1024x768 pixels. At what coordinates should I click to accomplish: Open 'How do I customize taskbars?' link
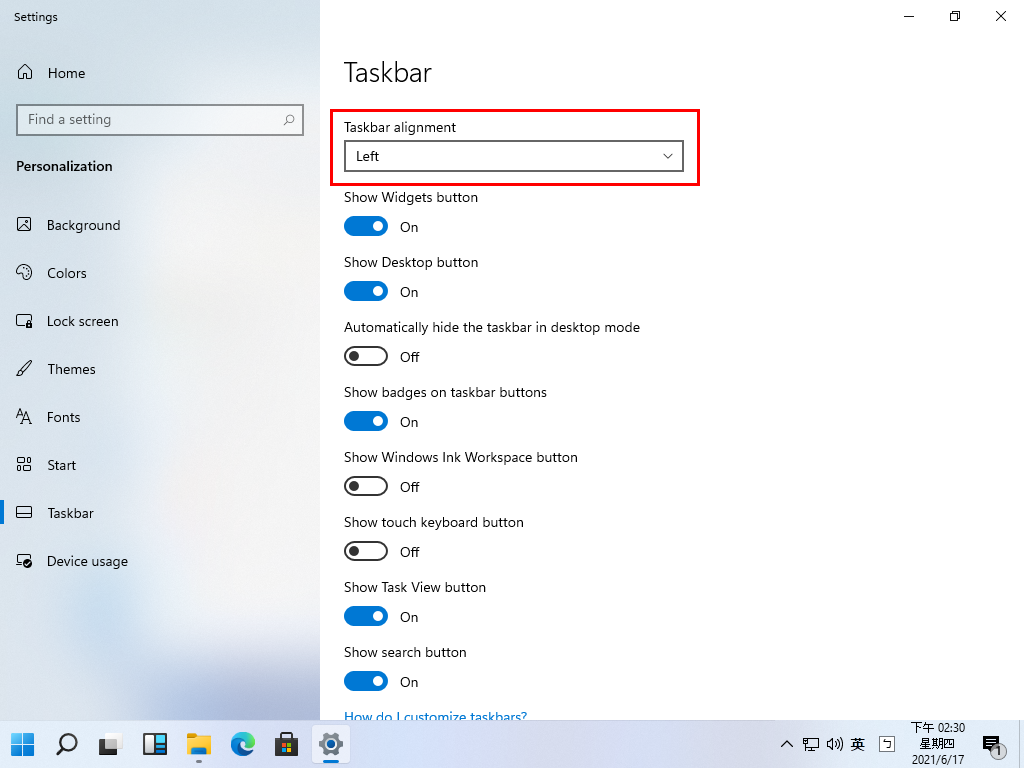tap(436, 715)
